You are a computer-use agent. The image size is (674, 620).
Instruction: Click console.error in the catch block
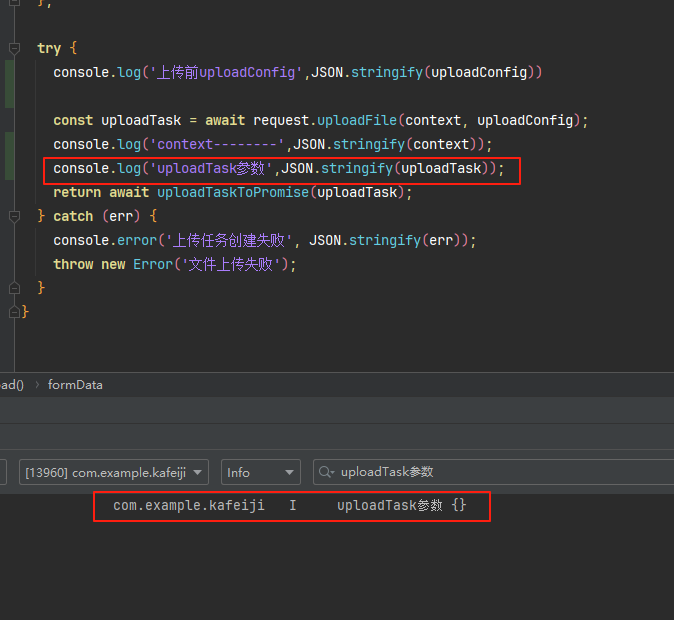(x=105, y=240)
